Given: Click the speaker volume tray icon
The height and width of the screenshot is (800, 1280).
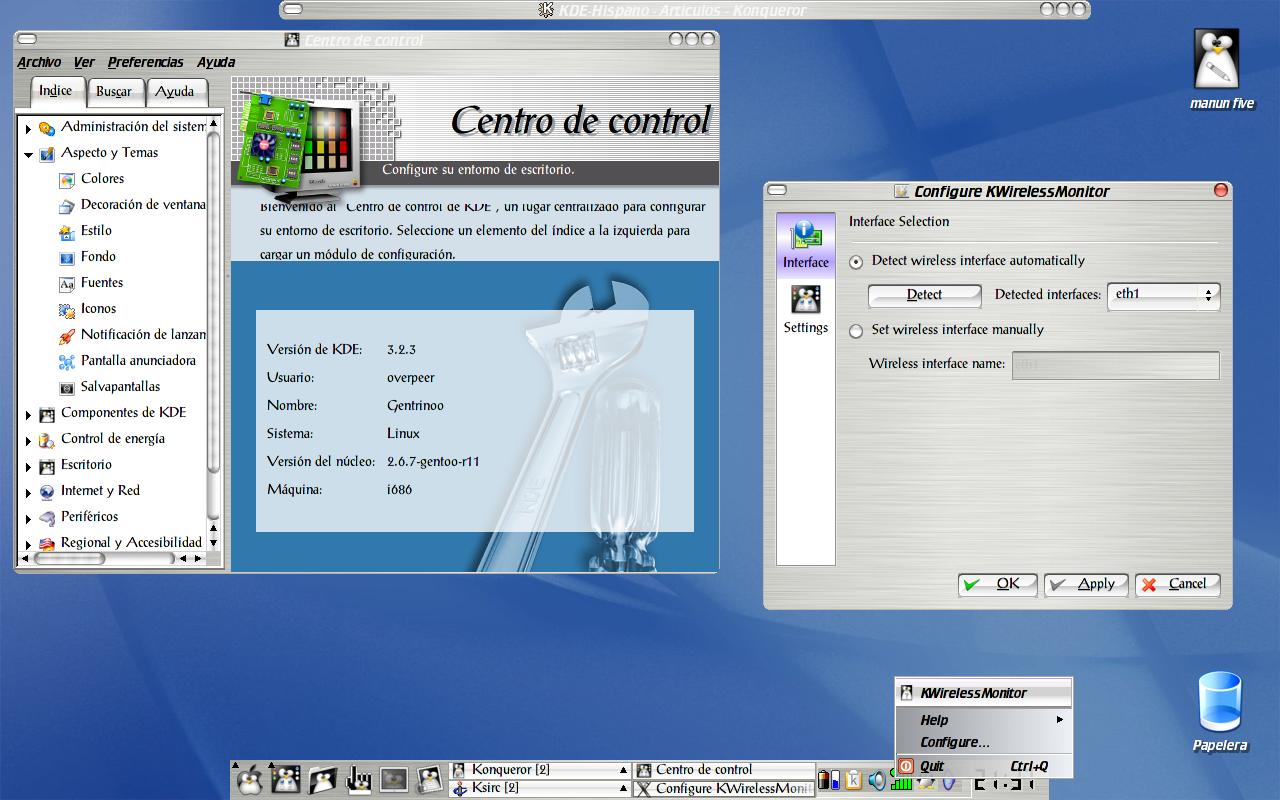Looking at the screenshot, I should 877,780.
